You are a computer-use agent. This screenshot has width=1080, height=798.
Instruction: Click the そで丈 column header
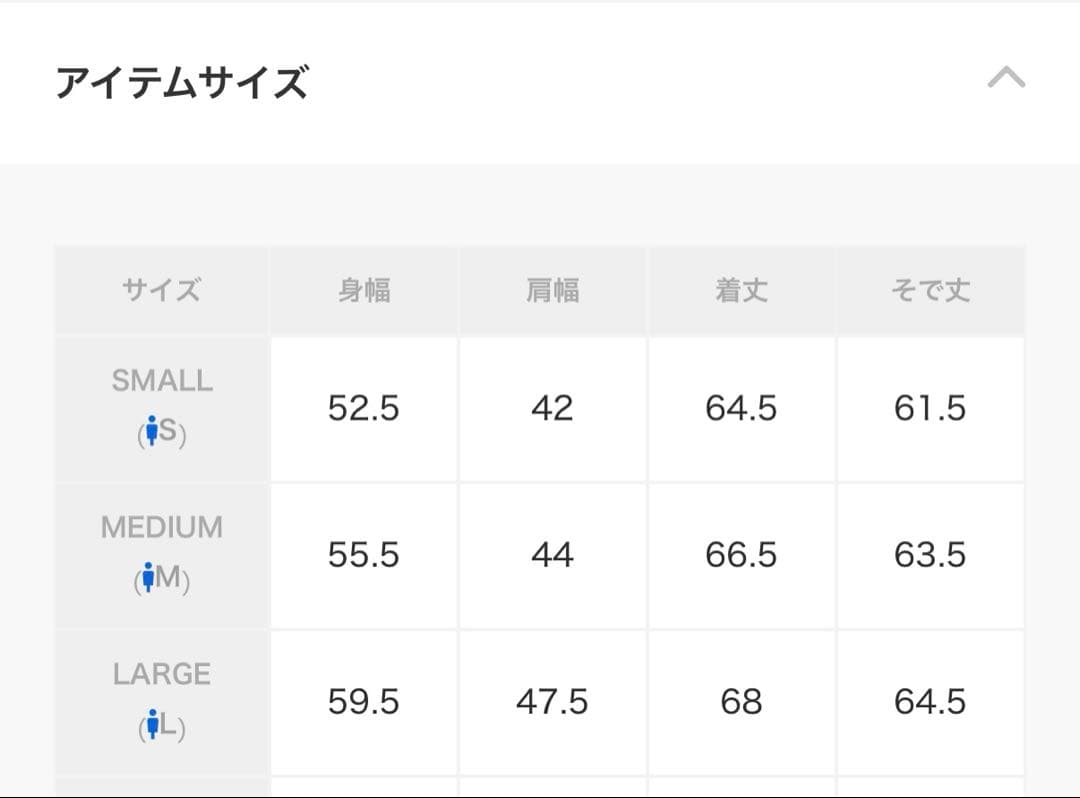click(x=930, y=290)
